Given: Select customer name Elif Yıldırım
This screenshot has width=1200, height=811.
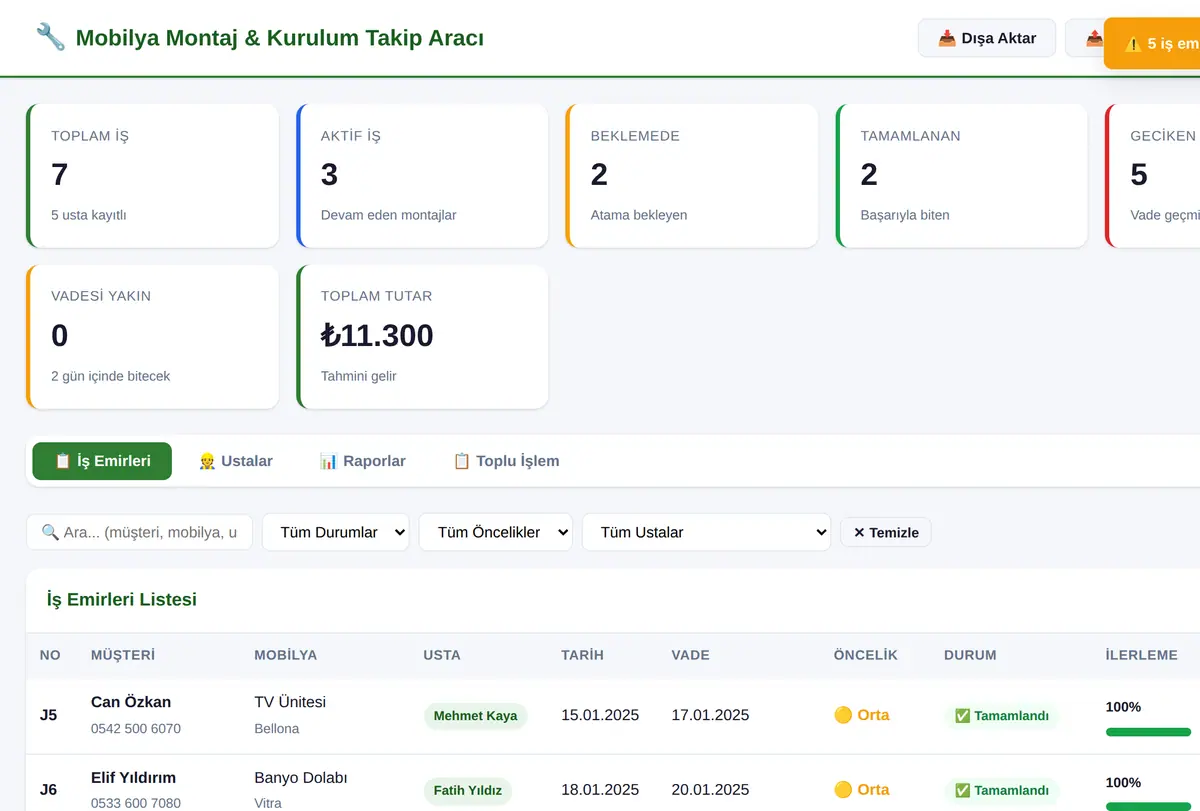Looking at the screenshot, I should coord(133,778).
